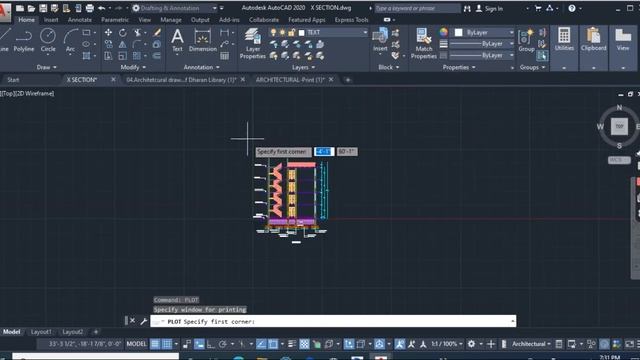Click the Rotate tool in Modify panel
This screenshot has width=640, height=360.
(122, 32)
